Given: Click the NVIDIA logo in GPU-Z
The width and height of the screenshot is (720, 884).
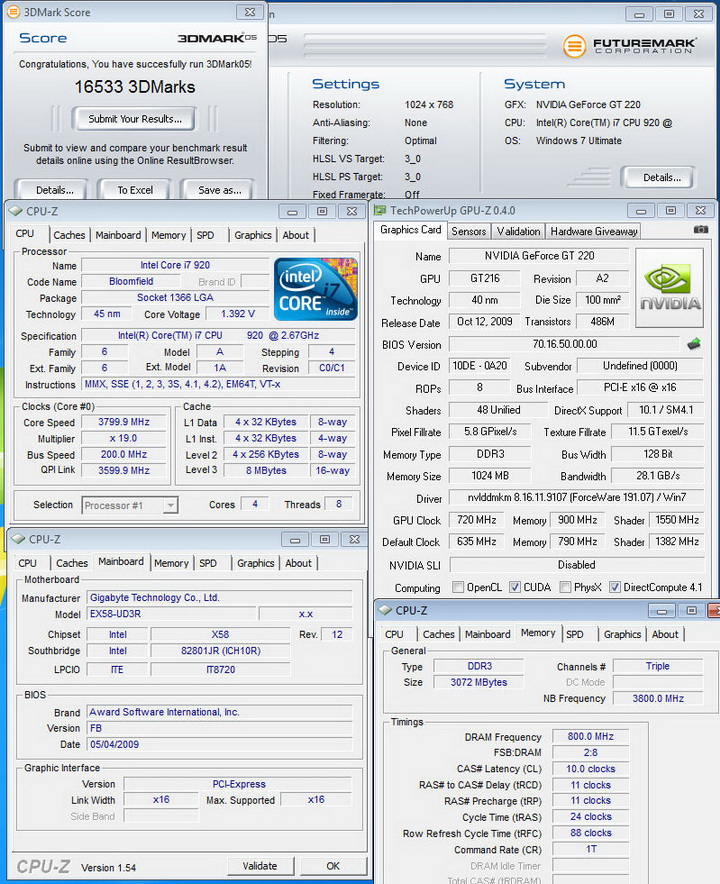Looking at the screenshot, I should pyautogui.click(x=669, y=288).
